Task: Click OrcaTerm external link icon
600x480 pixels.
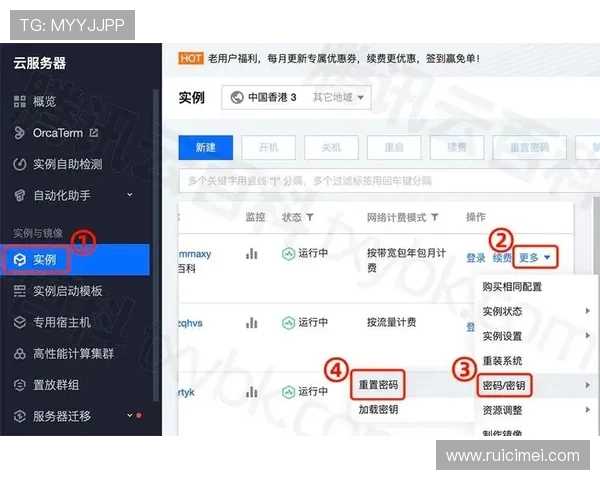Action: click(94, 133)
